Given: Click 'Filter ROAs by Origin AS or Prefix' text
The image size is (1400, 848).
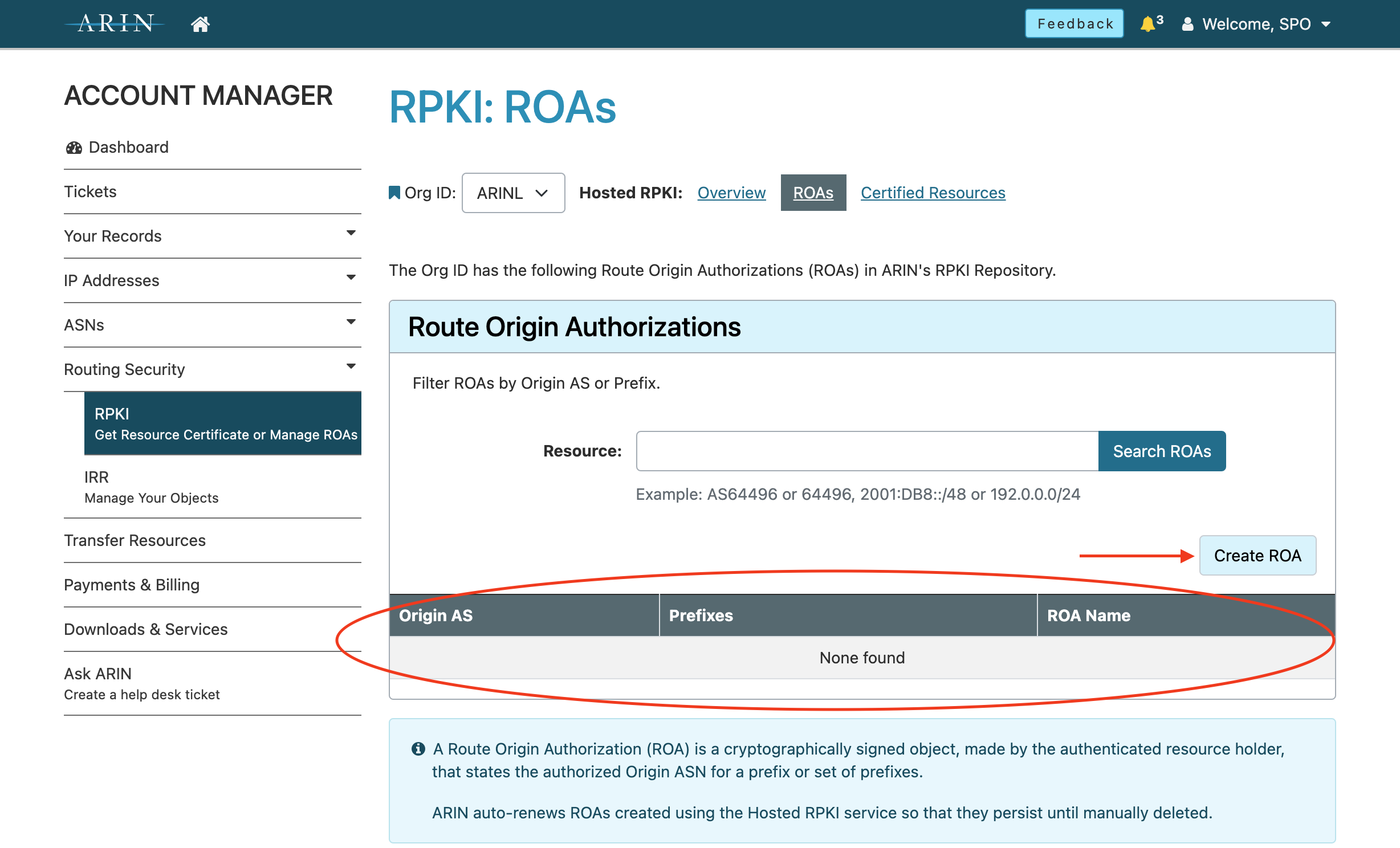Looking at the screenshot, I should tap(536, 383).
